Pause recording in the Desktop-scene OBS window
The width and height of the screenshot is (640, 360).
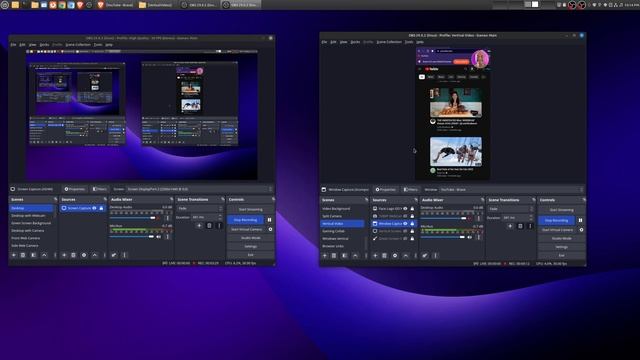pos(269,220)
